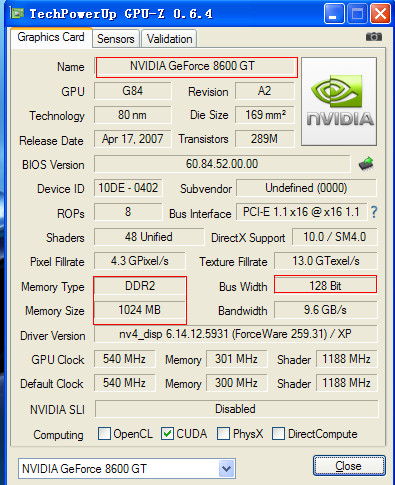395x485 pixels.
Task: Click the default Memory clock 300 MHz
Action: 236,383
